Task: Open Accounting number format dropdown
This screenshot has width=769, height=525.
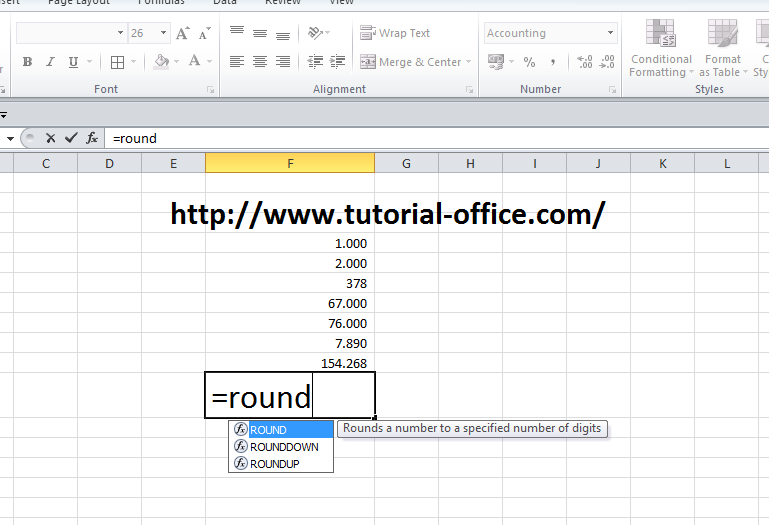Action: pos(610,33)
